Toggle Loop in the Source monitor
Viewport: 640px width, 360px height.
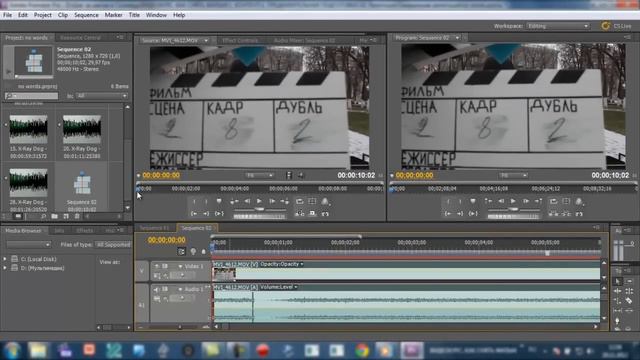coord(300,201)
